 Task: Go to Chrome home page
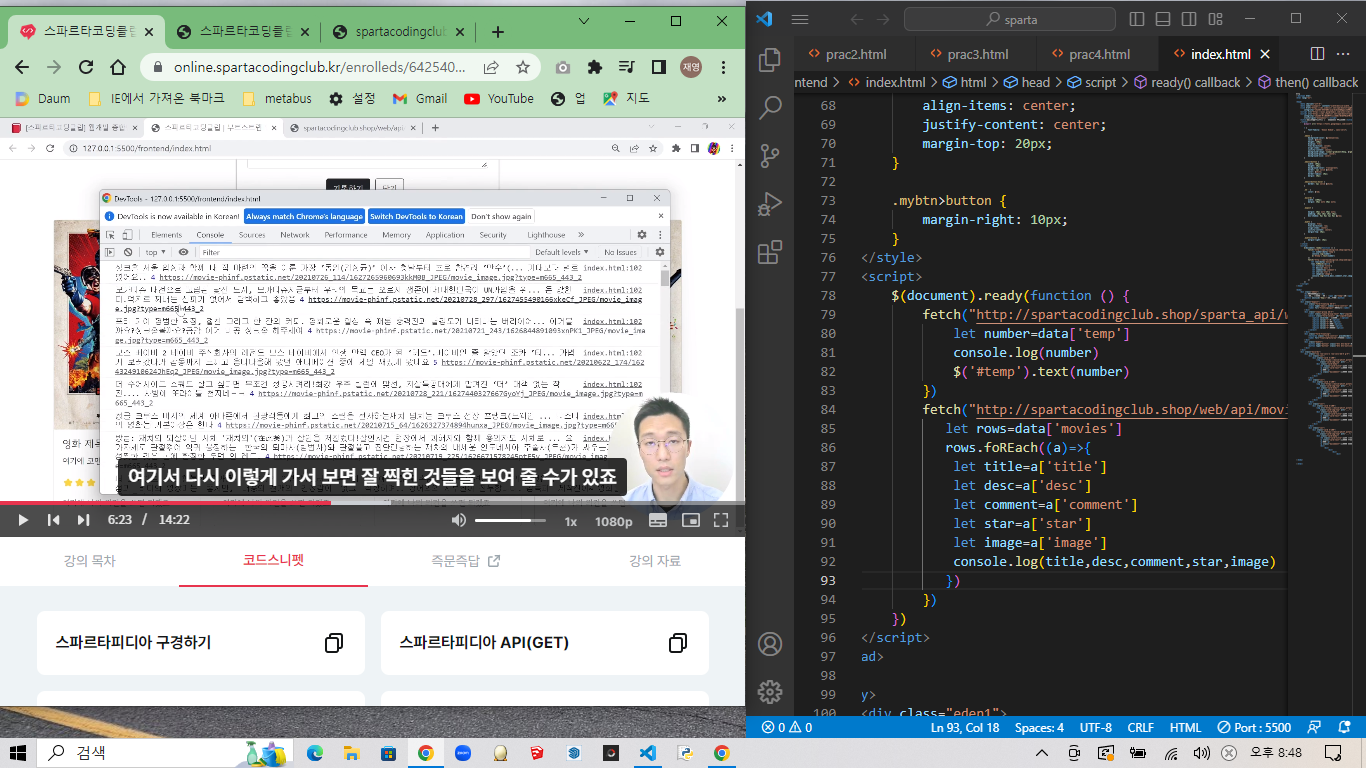[x=118, y=67]
